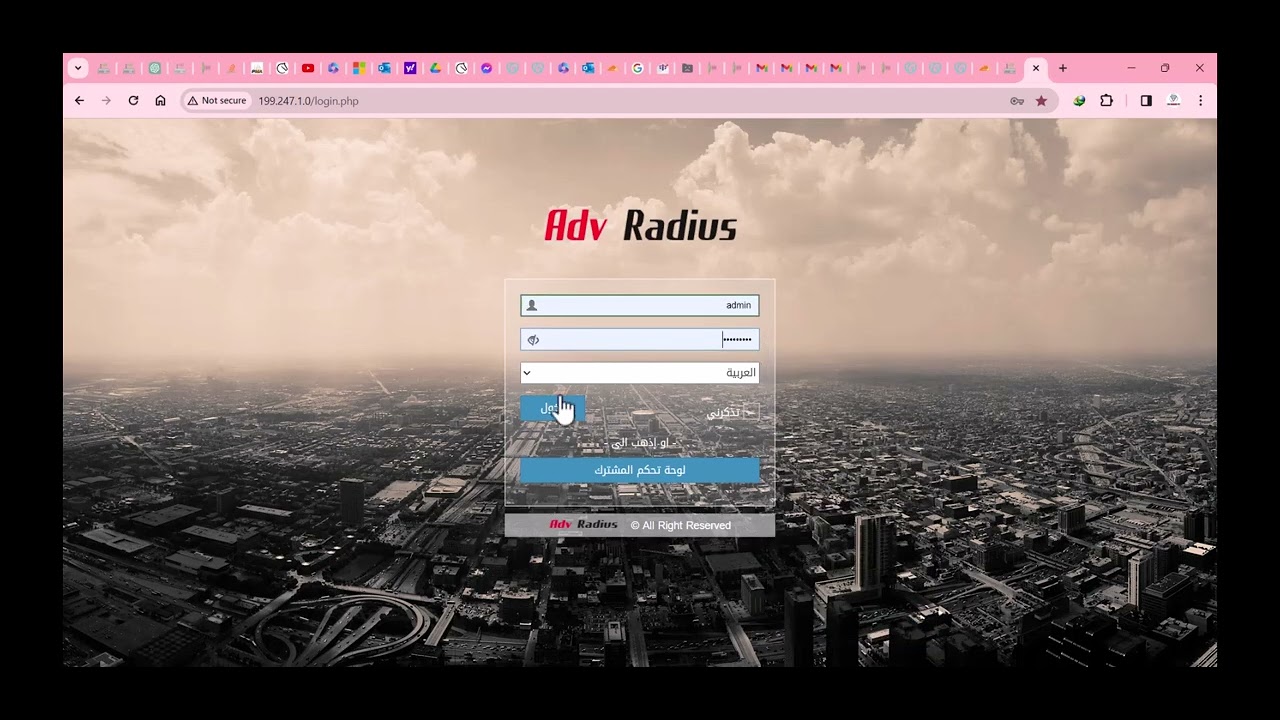The image size is (1280, 720).
Task: Switch to the ChatGPT tab
Action: click(155, 68)
